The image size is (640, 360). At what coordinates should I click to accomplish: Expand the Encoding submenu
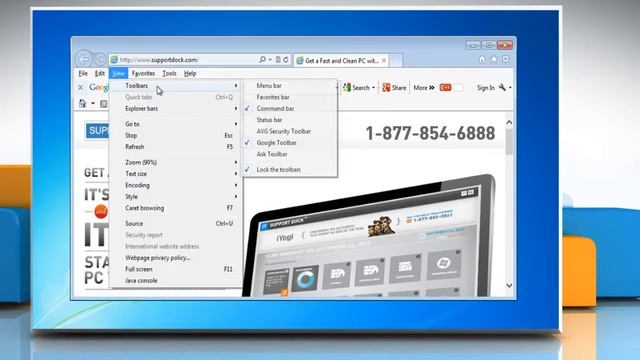coord(176,185)
